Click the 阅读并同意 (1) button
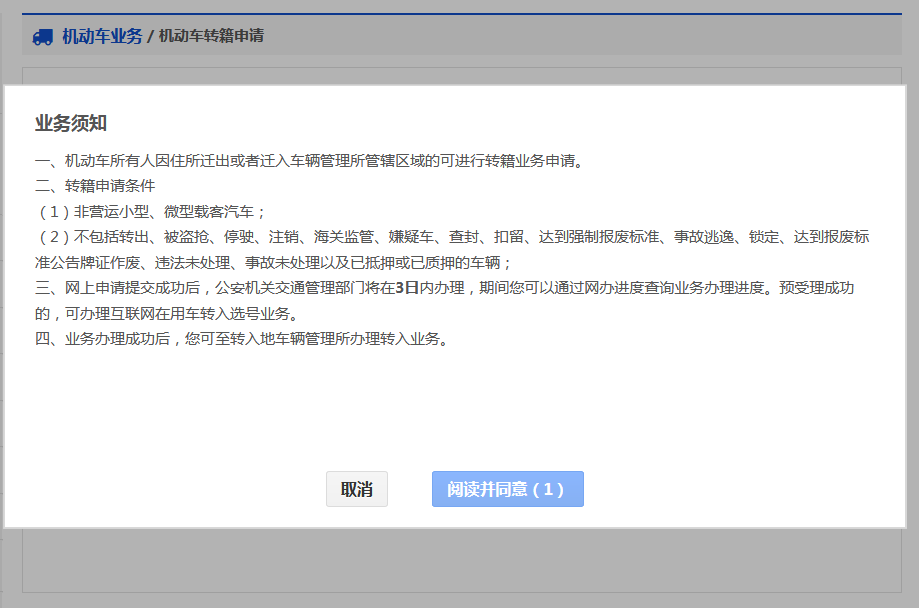This screenshot has height=608, width=919. coord(507,489)
